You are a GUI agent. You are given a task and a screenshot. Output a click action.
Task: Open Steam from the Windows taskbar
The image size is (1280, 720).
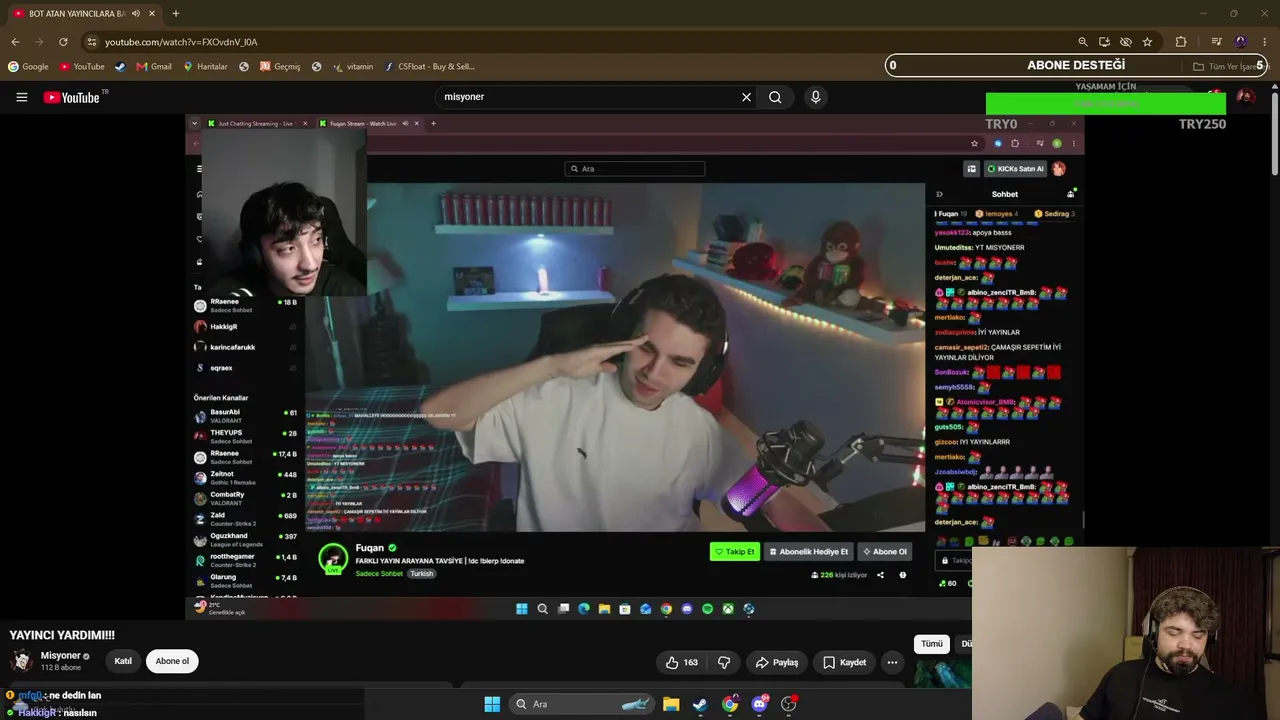click(700, 704)
